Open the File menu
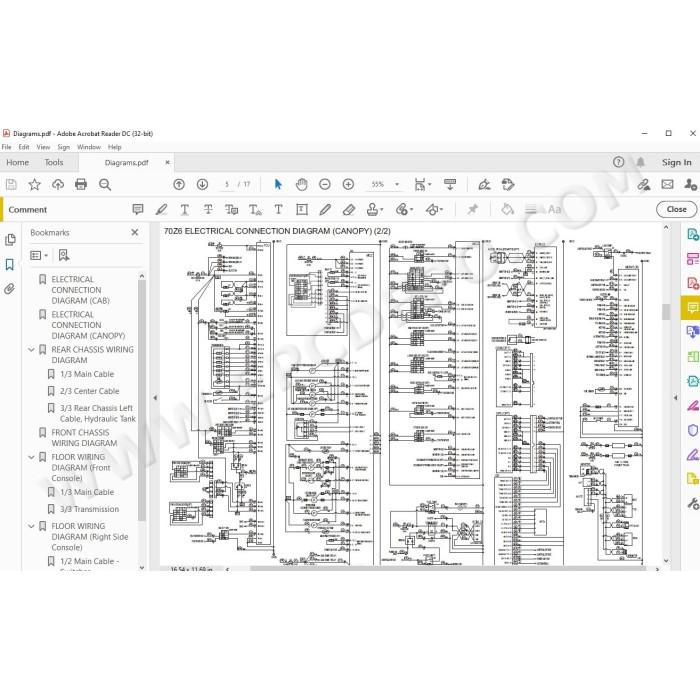The width and height of the screenshot is (700, 700). click(7, 147)
